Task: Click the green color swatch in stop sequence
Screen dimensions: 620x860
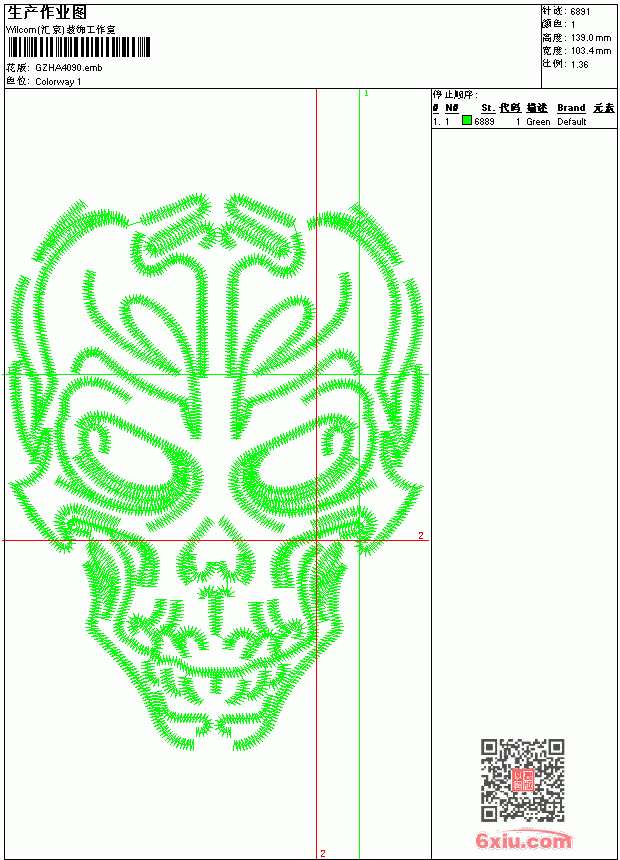Action: coord(467,121)
